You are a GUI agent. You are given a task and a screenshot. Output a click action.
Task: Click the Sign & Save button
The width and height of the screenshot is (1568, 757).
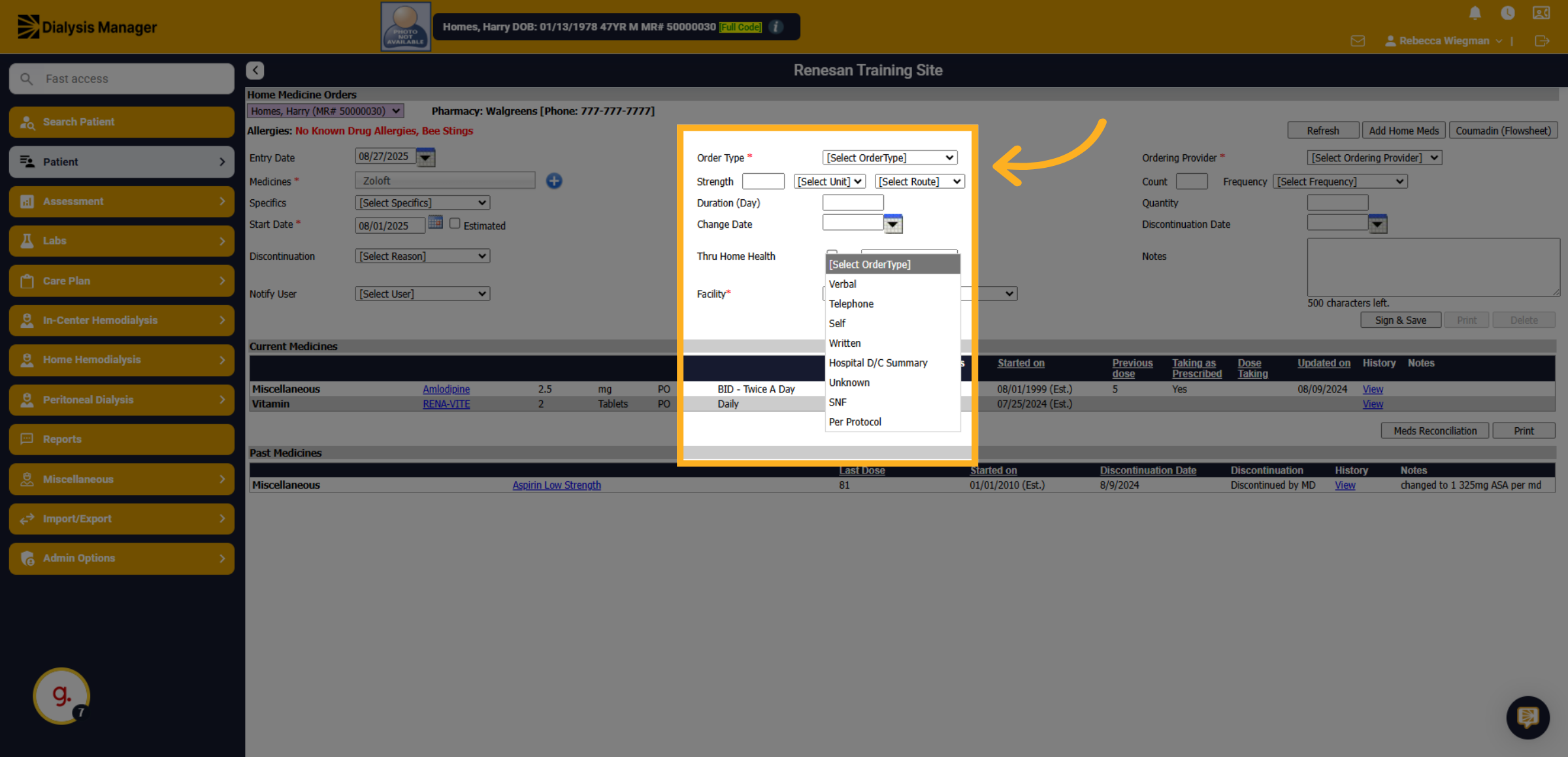pos(1401,320)
